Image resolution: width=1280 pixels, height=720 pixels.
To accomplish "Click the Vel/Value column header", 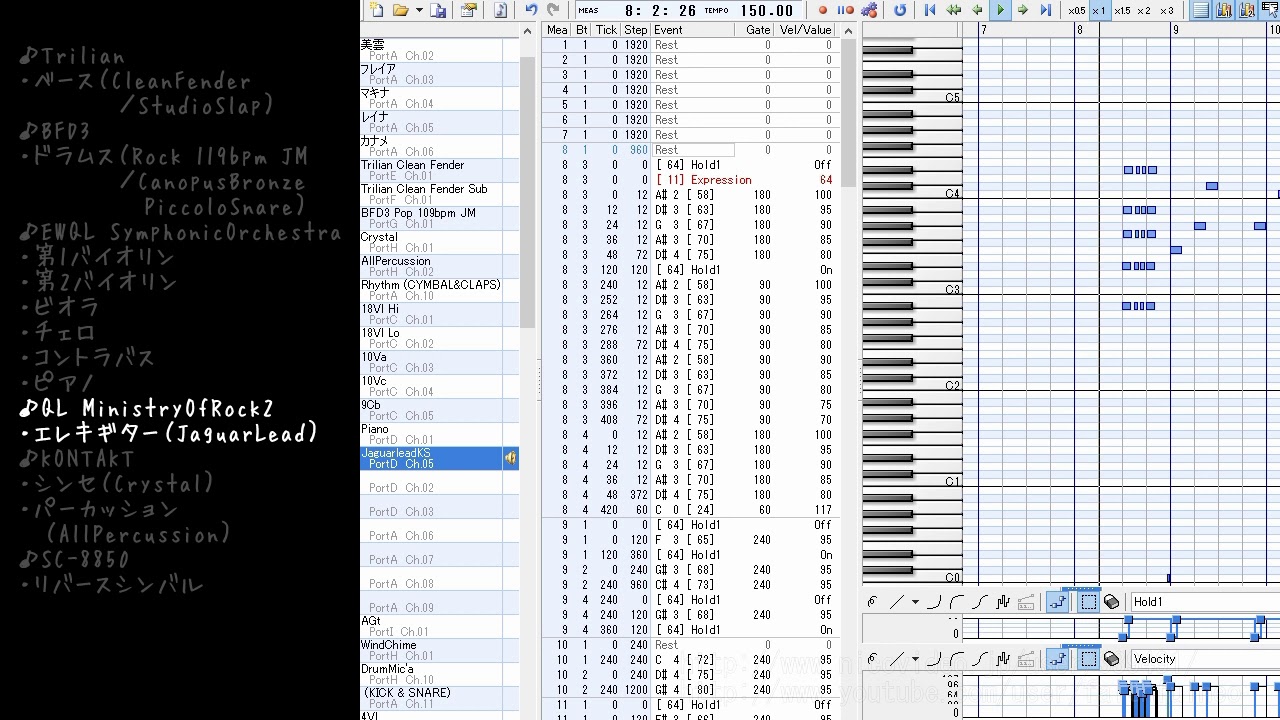I will click(805, 30).
